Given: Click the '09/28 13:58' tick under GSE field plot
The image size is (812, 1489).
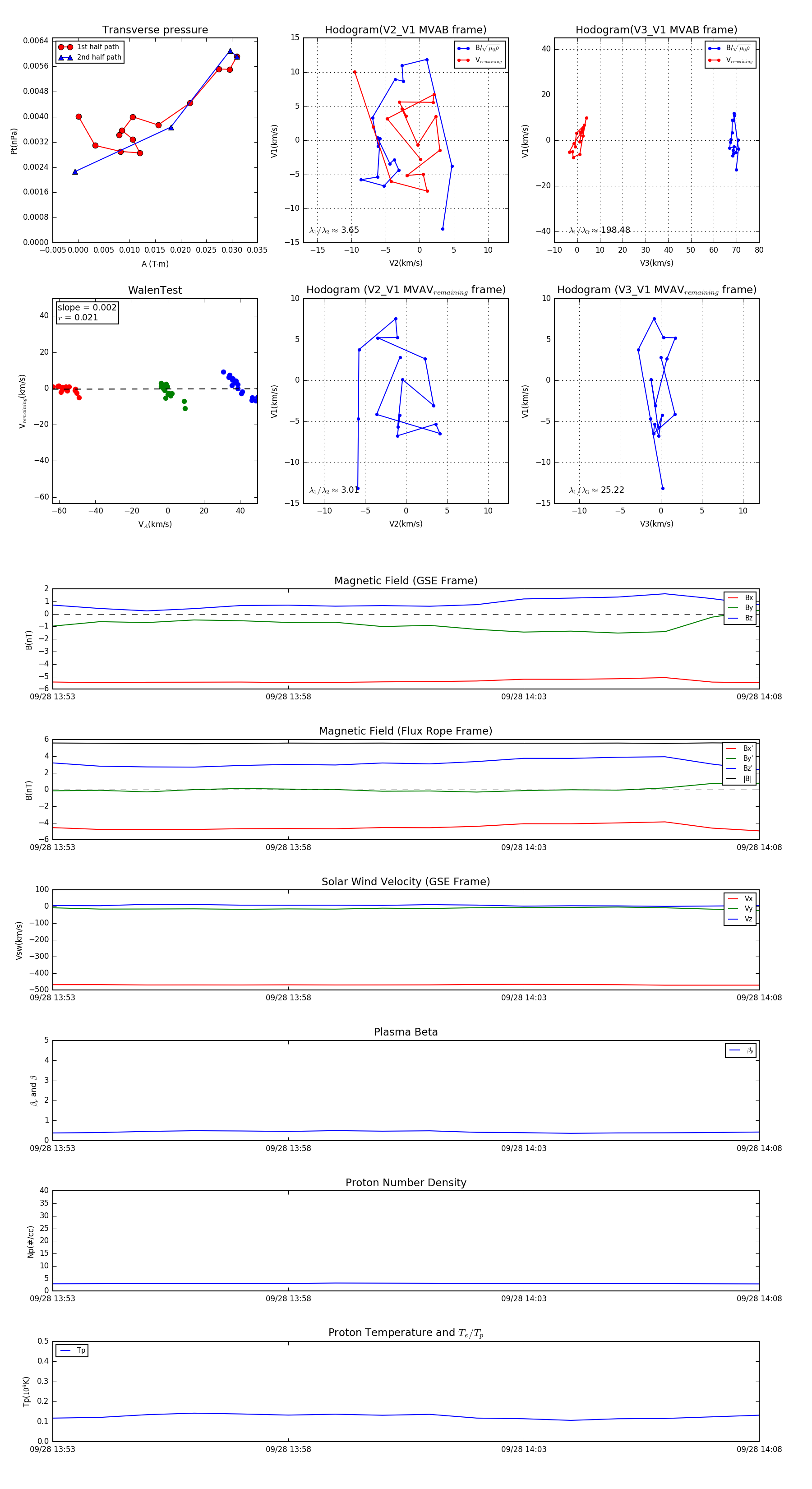Looking at the screenshot, I should [x=288, y=697].
